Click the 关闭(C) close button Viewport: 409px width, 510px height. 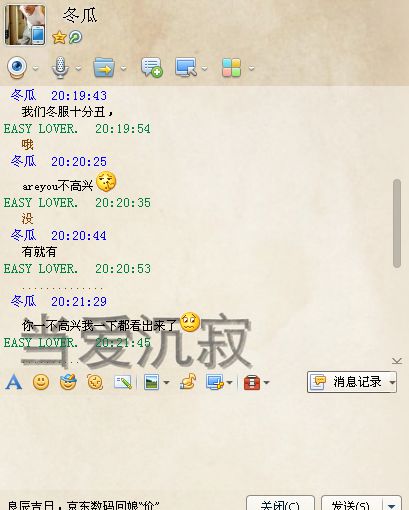click(280, 504)
